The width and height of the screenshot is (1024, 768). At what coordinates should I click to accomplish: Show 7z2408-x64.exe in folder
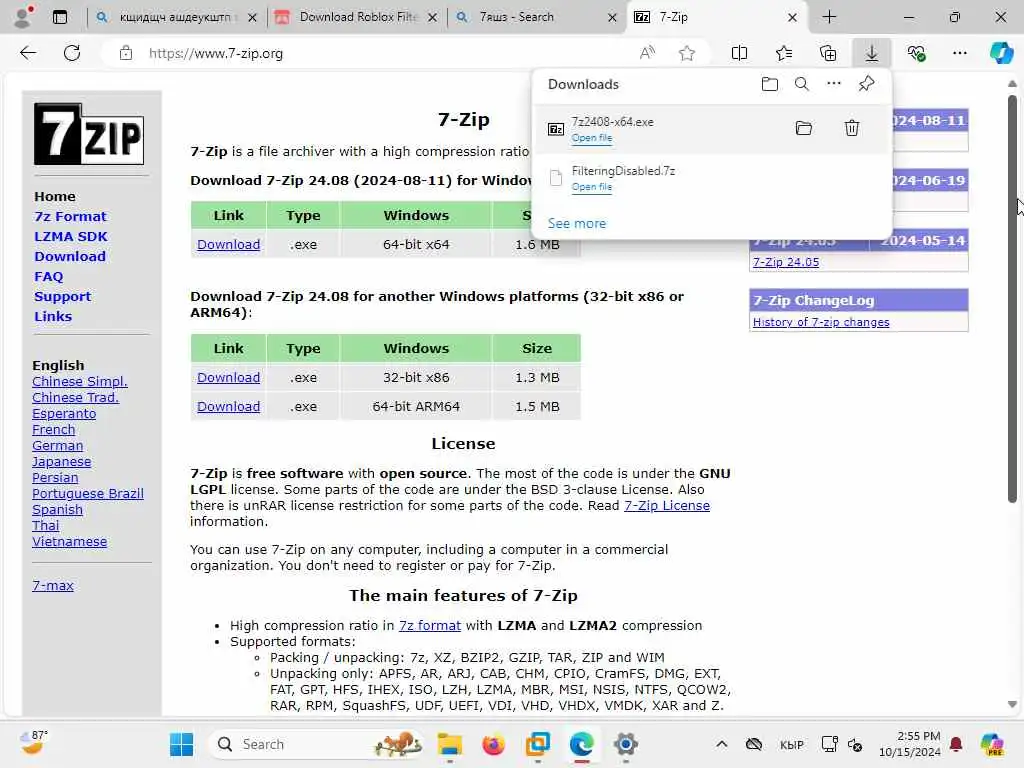tap(804, 128)
